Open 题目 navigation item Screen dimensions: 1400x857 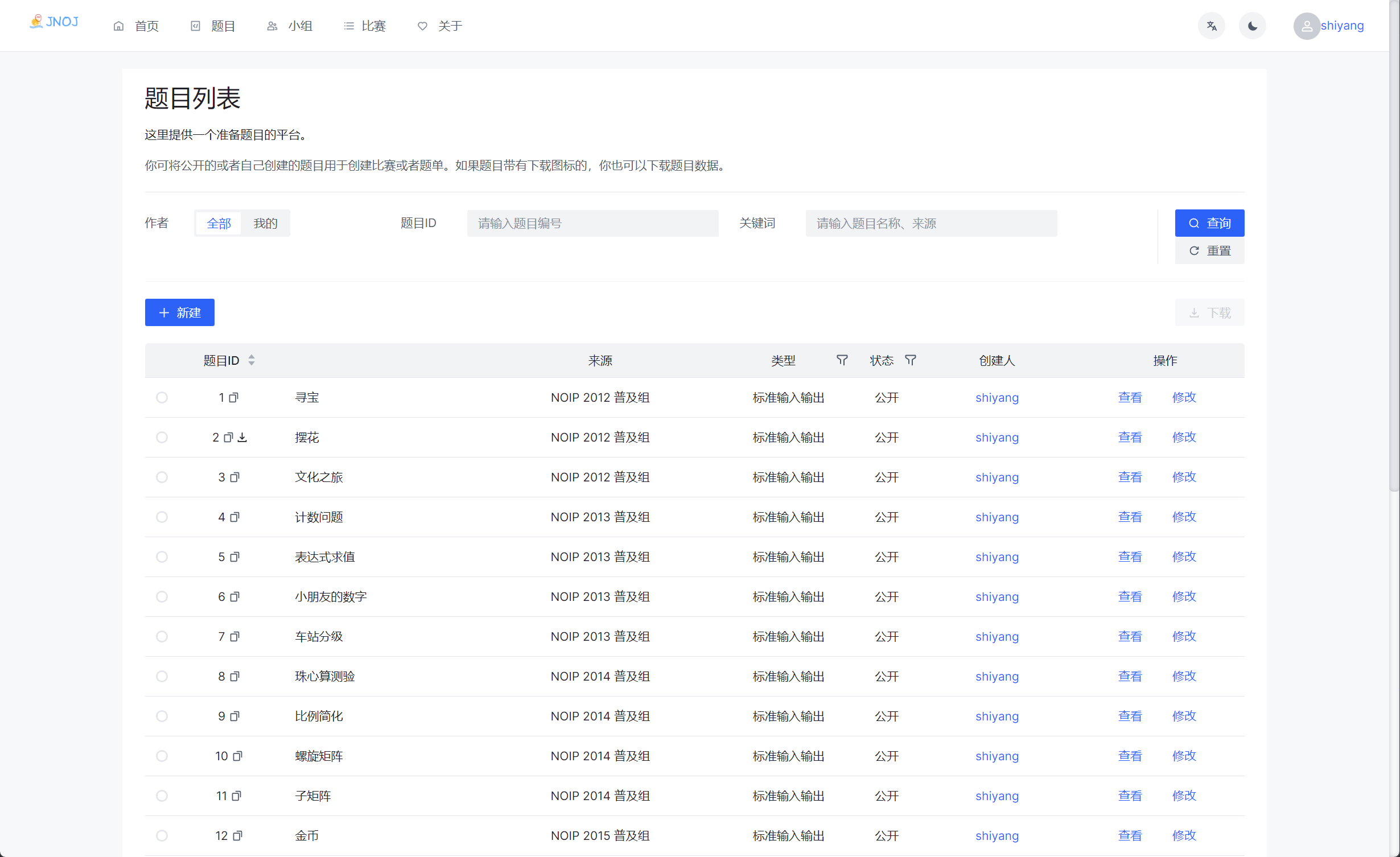point(212,26)
